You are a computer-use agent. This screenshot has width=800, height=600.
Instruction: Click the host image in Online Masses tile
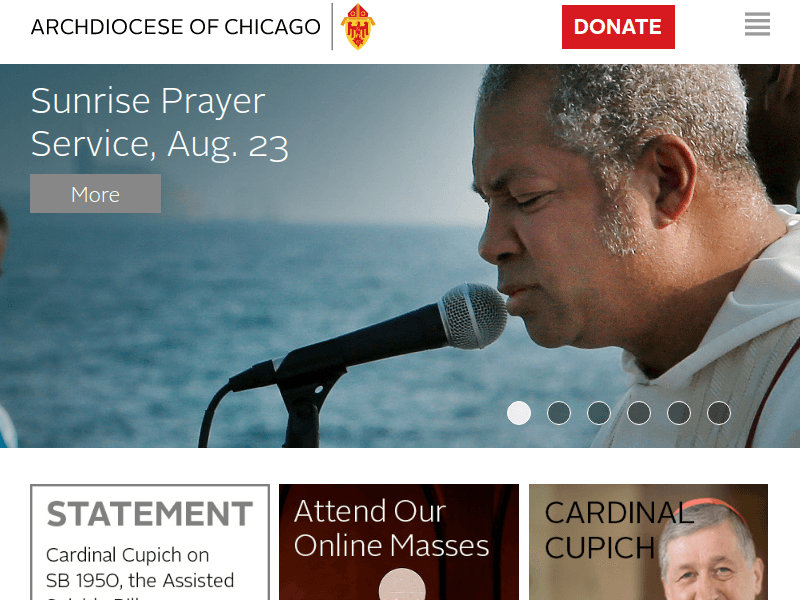402,585
